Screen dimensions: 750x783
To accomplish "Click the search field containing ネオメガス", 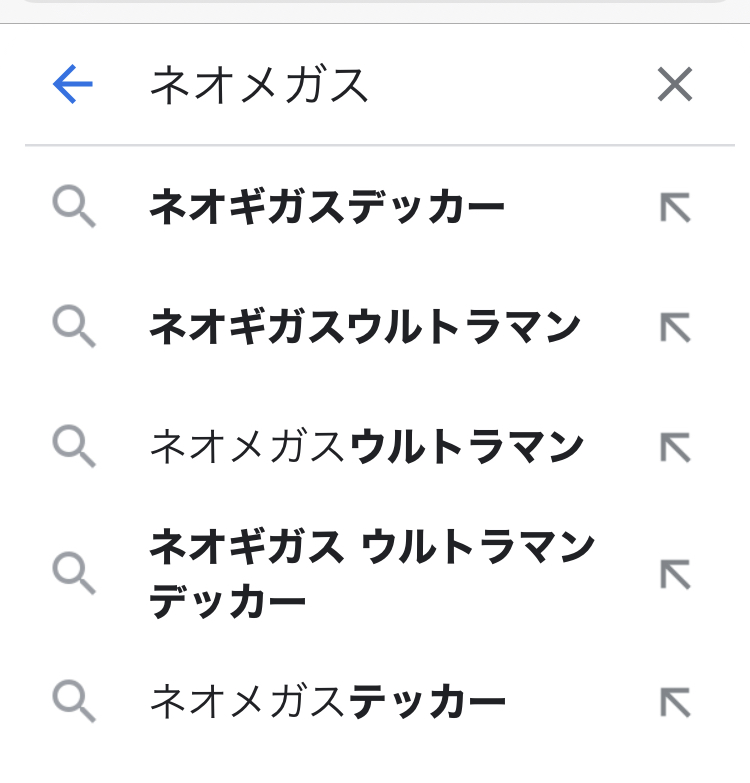I will 380,86.
